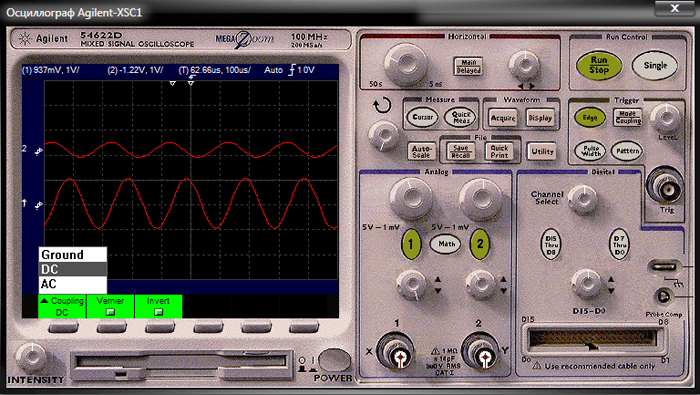Toggle the Run Stop button
The height and width of the screenshot is (395, 700).
[x=598, y=65]
